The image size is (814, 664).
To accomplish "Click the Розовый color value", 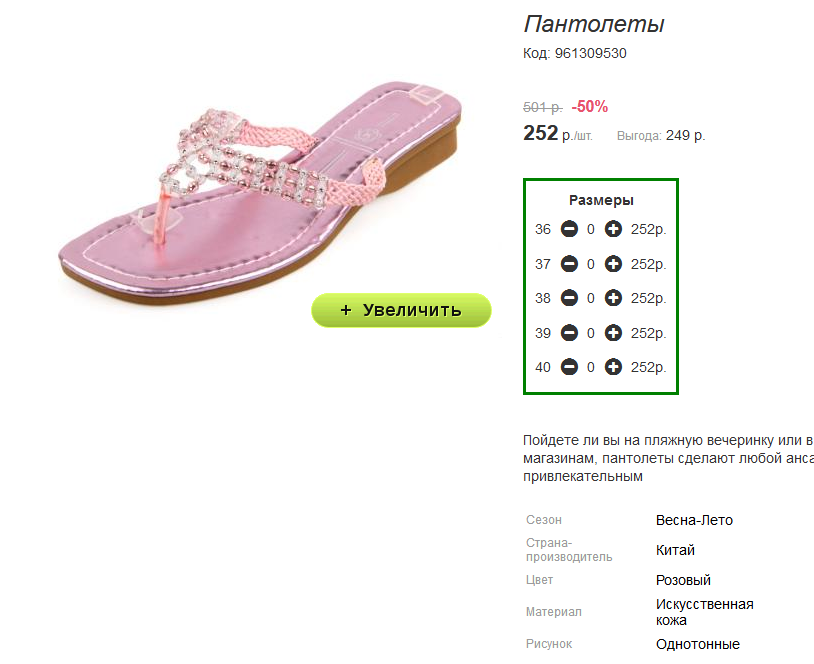I will 683,580.
